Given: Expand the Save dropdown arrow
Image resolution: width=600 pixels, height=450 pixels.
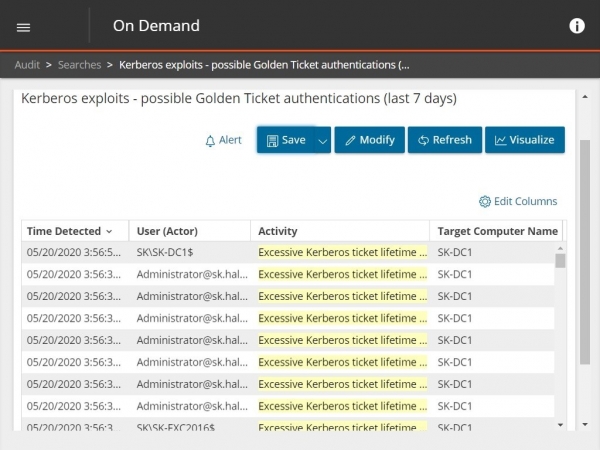Looking at the screenshot, I should click(323, 141).
